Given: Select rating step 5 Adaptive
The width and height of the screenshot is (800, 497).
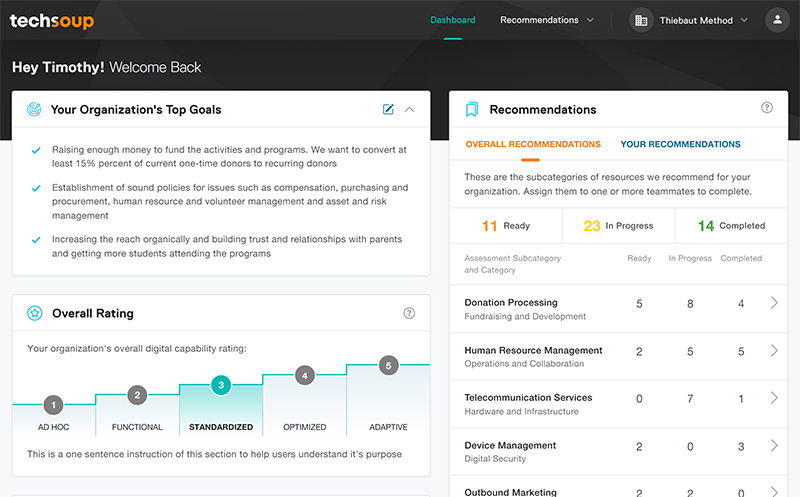Looking at the screenshot, I should pos(388,365).
